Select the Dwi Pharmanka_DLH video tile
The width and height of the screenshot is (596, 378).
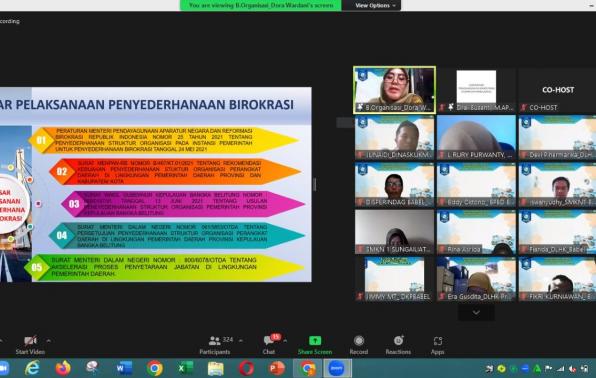tap(558, 137)
